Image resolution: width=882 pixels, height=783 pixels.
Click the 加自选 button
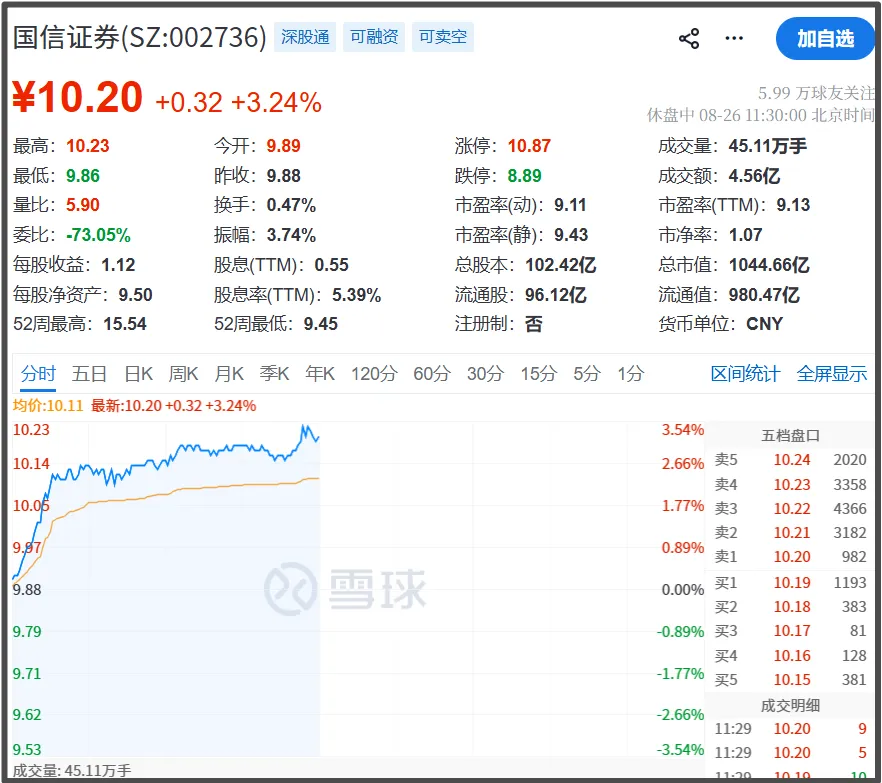coord(825,39)
